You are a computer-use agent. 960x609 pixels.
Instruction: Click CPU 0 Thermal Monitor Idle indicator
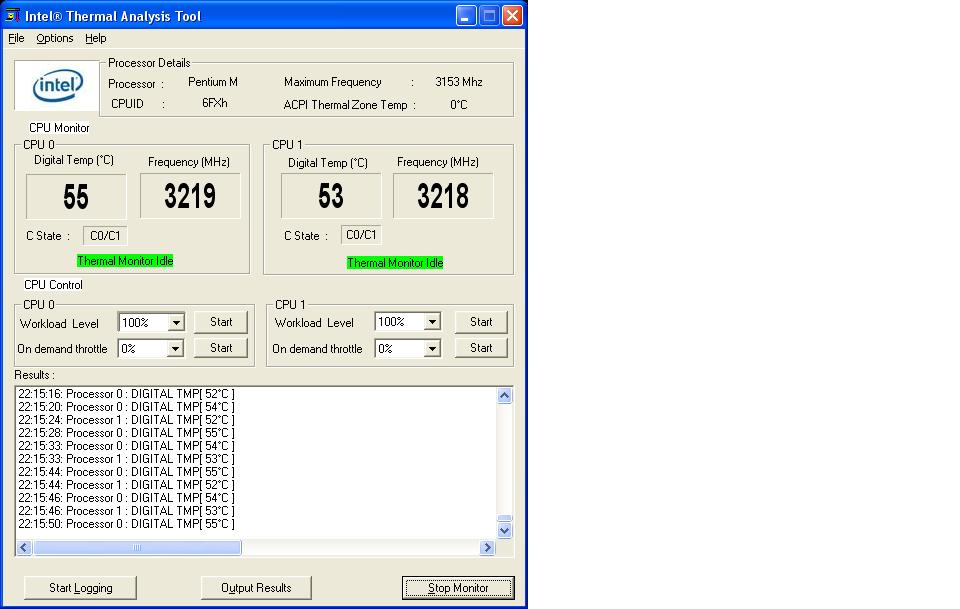point(125,261)
